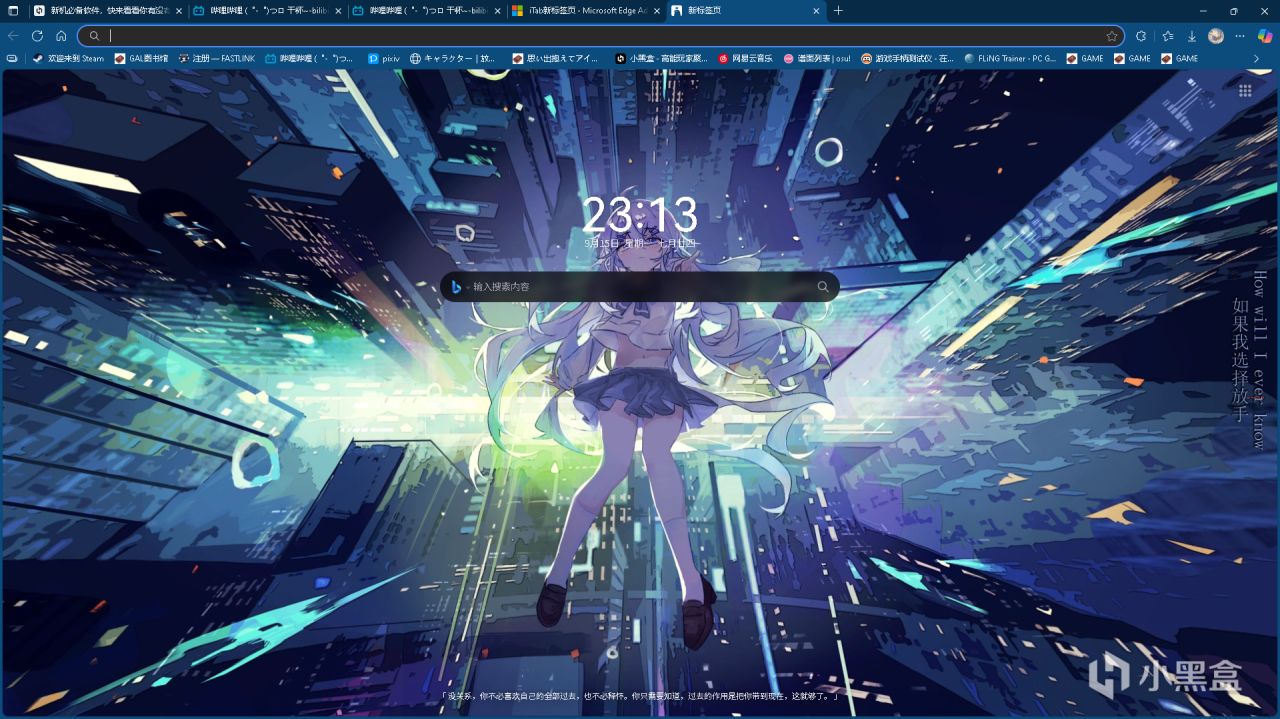Viewport: 1280px width, 719px height.
Task: Switch to the 新机必备软件 tab
Action: [x=108, y=11]
